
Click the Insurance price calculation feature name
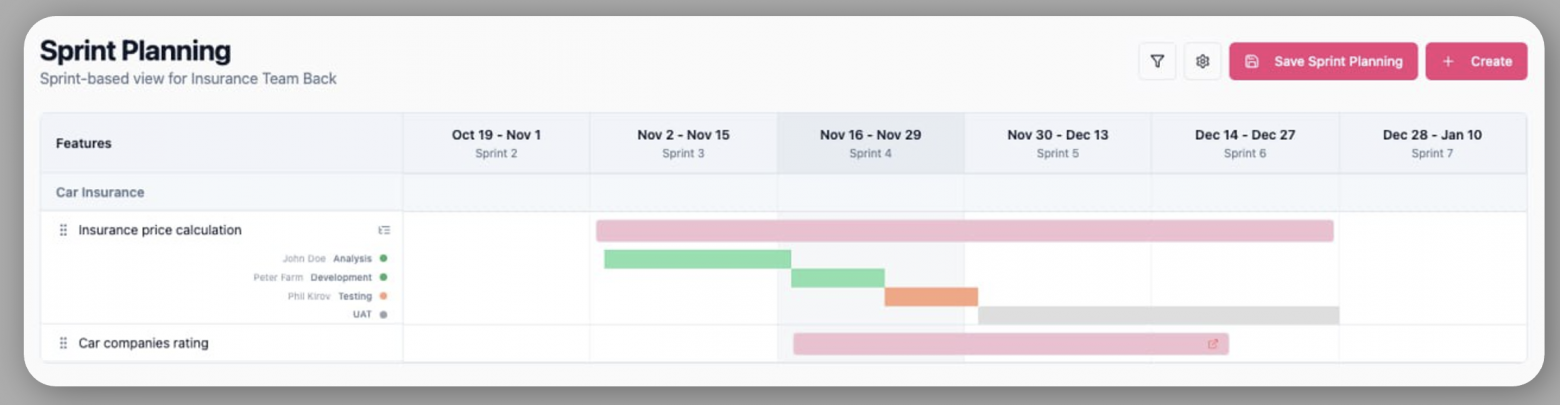click(160, 230)
